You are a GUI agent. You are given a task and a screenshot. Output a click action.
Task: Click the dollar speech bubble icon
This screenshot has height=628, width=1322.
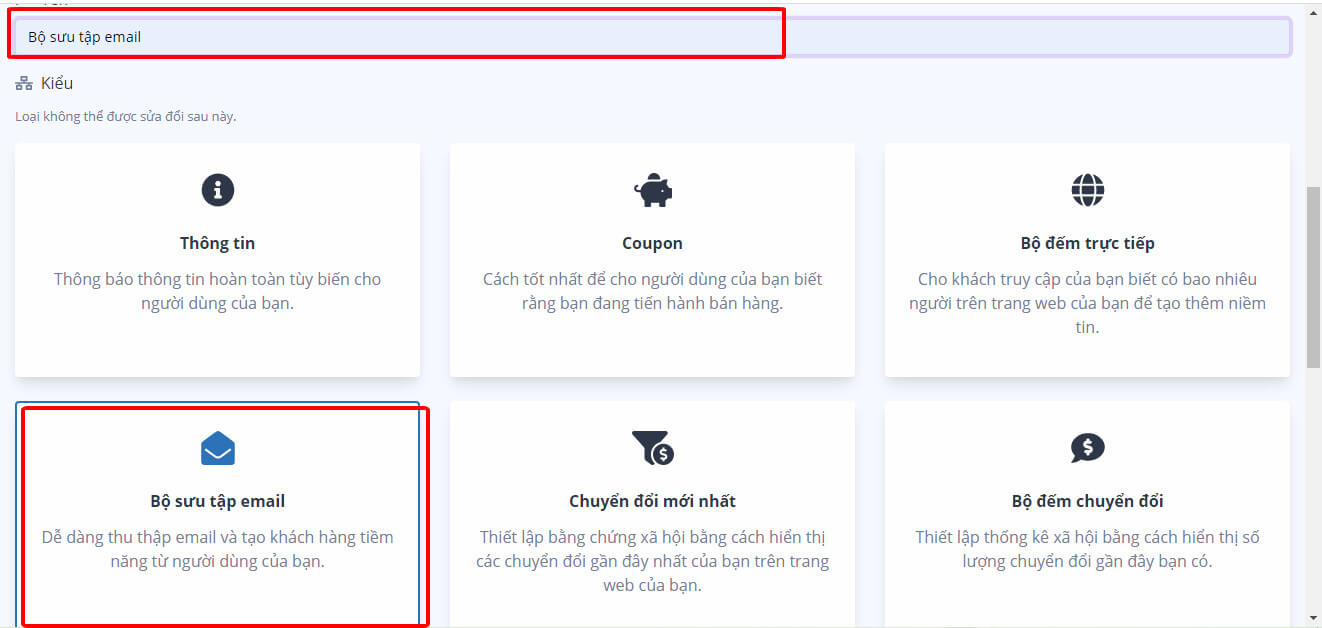[1087, 447]
